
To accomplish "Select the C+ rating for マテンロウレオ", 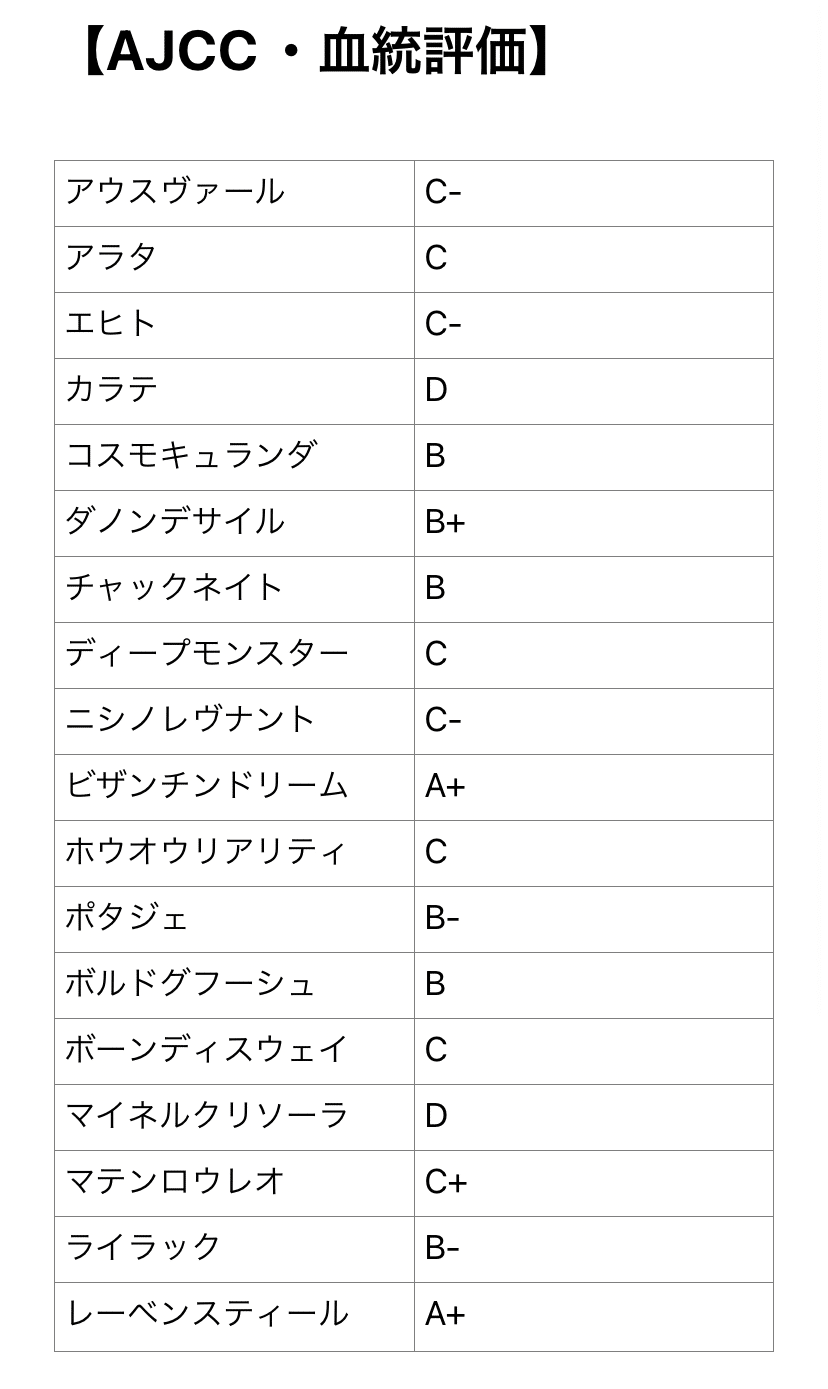I will 446,1182.
